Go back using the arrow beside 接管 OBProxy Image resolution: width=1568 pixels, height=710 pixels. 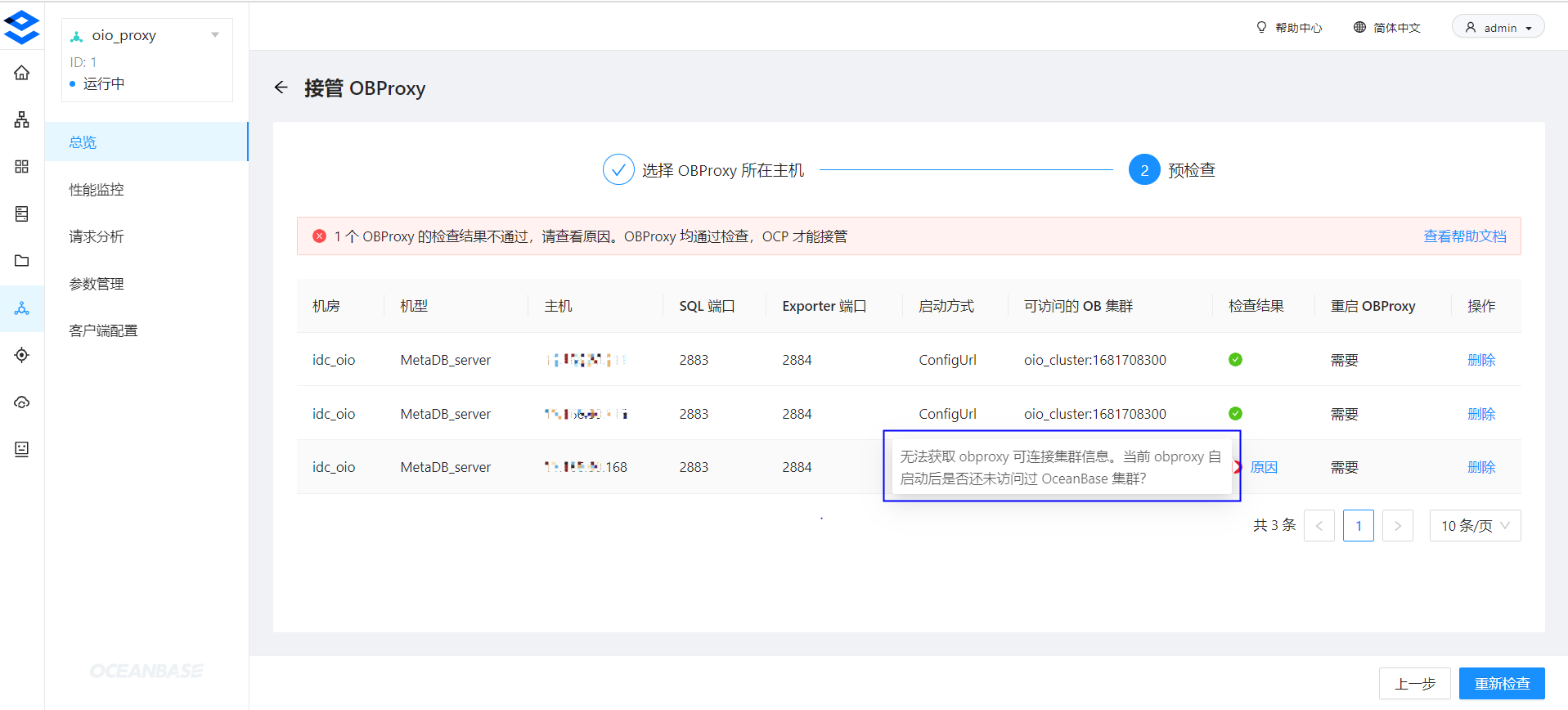coord(281,88)
